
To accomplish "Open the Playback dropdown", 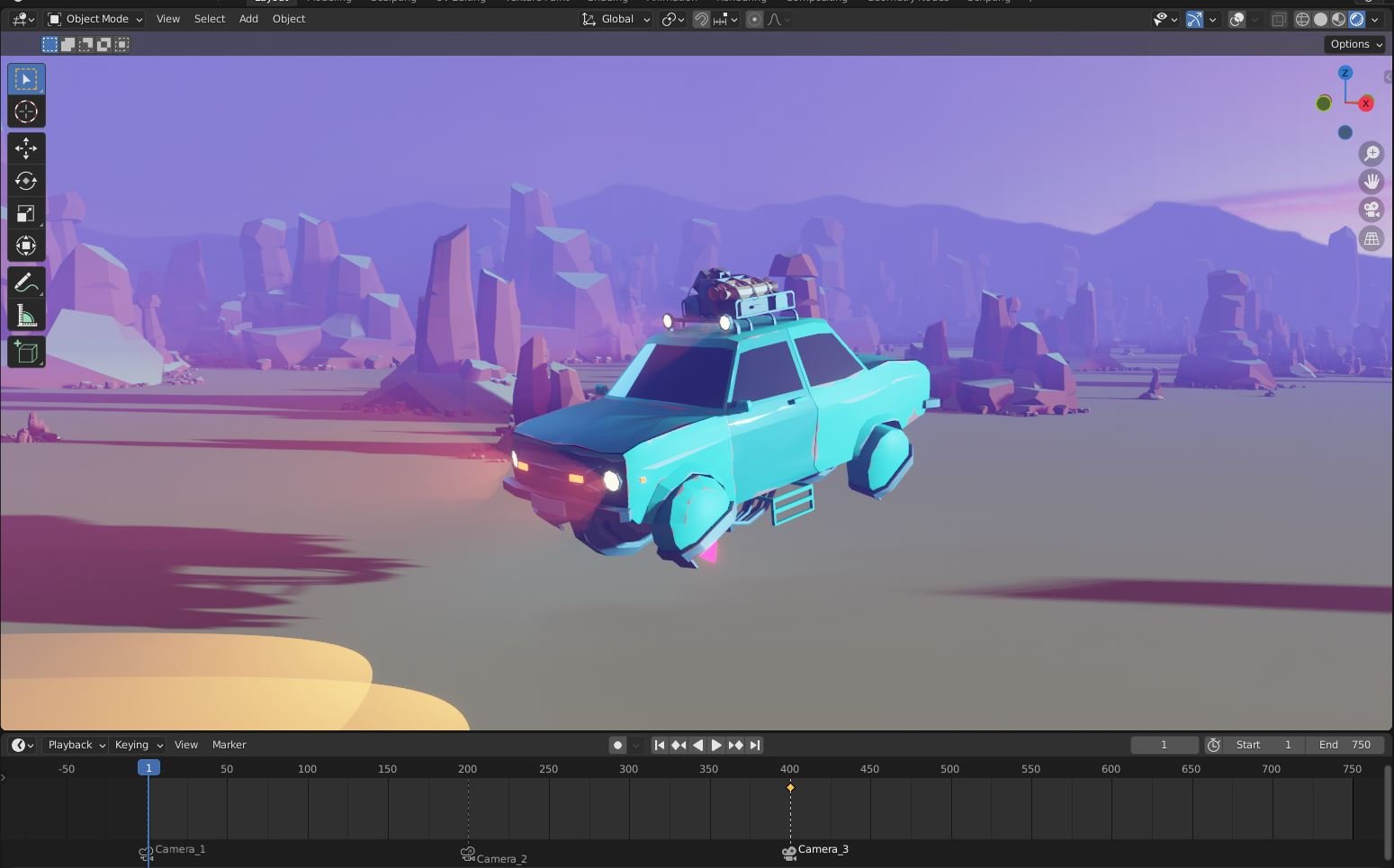I will [x=76, y=745].
